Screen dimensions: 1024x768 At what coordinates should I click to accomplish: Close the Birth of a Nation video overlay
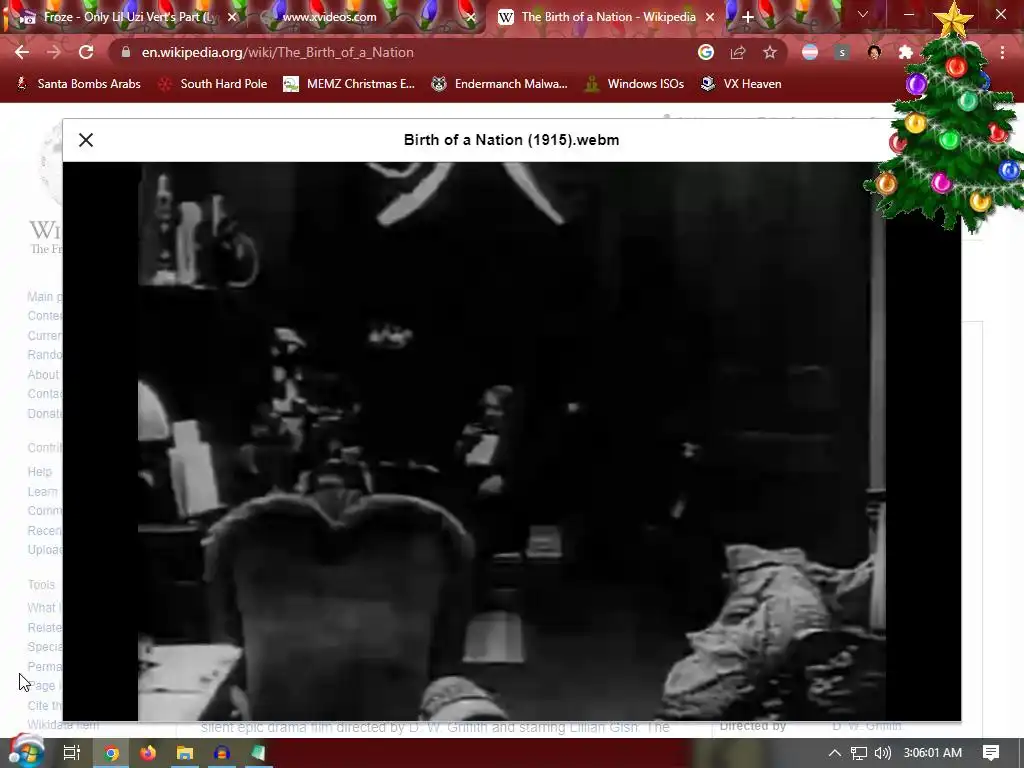(x=86, y=140)
